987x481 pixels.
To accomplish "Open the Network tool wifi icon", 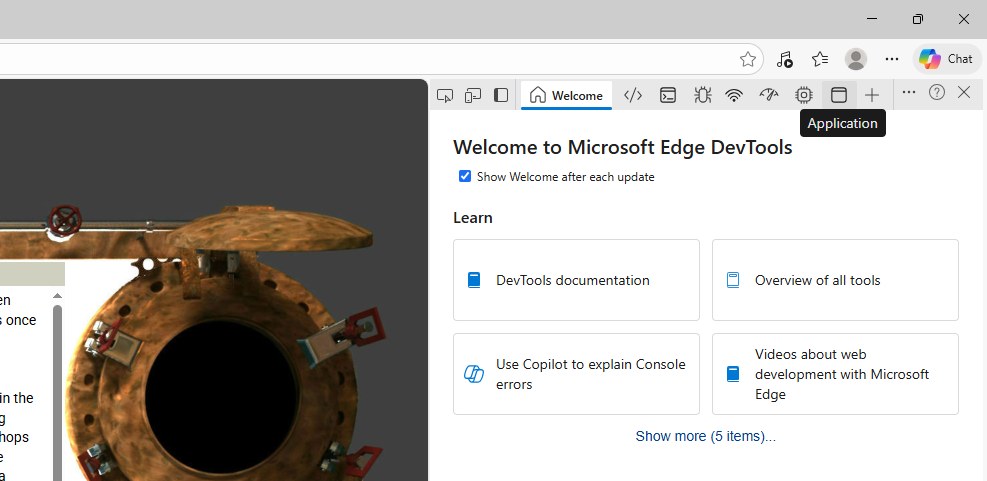I will pos(734,95).
